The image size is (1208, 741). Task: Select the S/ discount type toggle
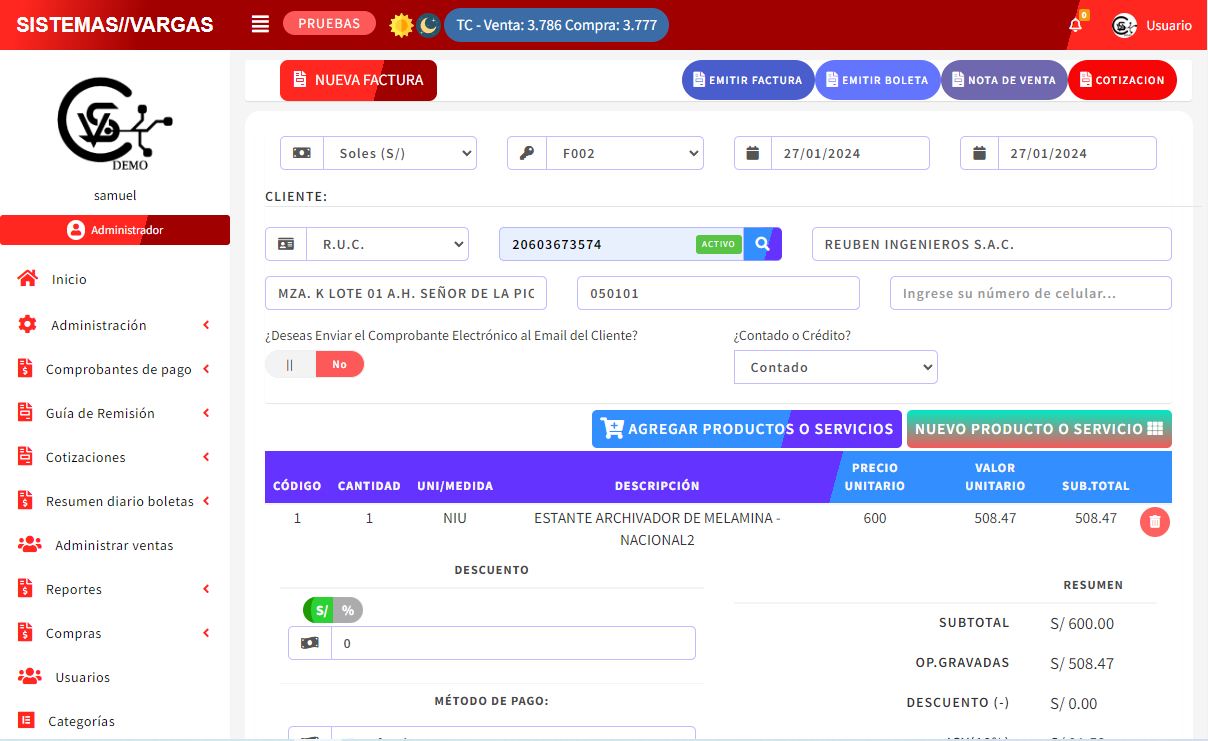click(x=320, y=610)
